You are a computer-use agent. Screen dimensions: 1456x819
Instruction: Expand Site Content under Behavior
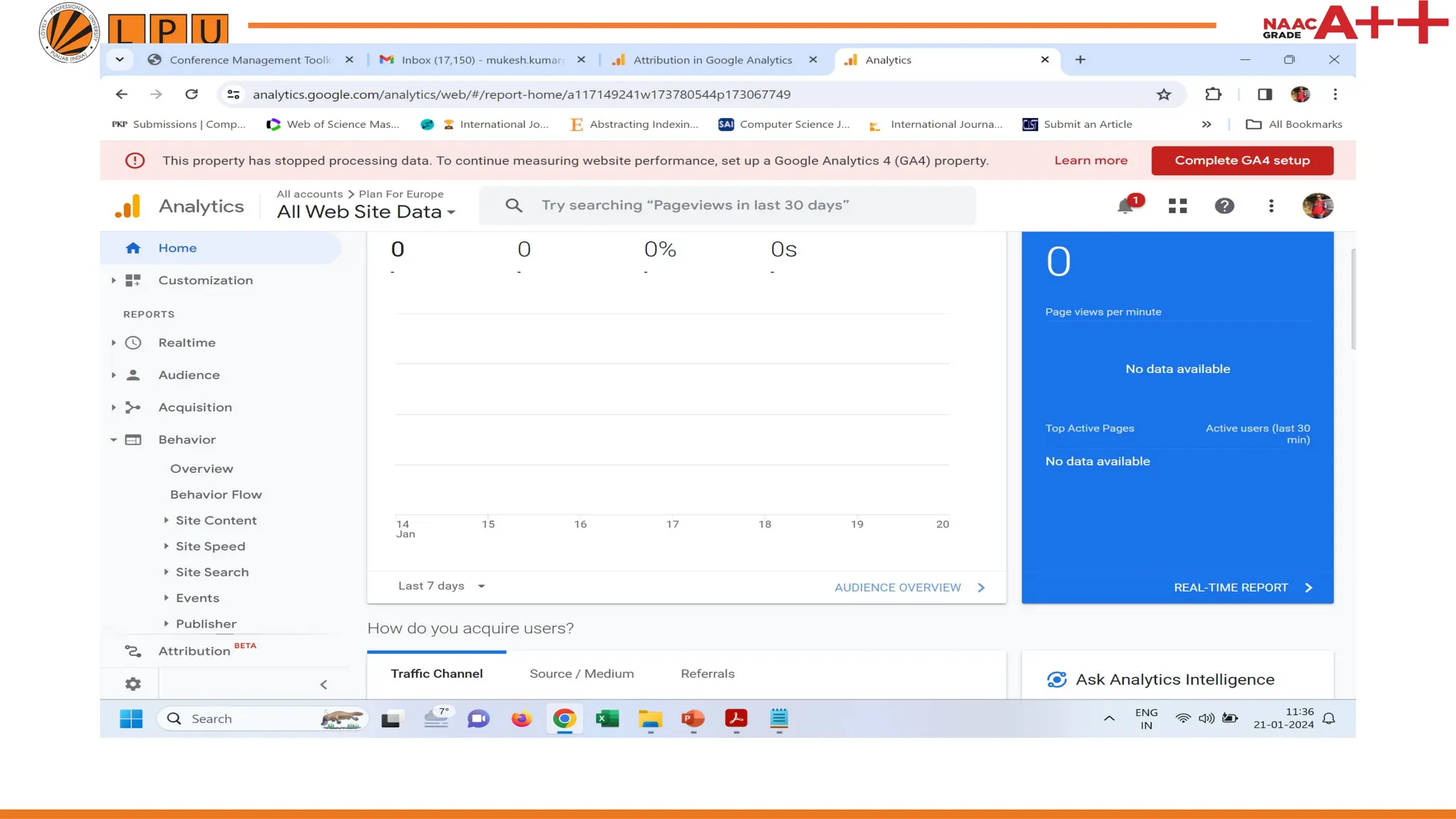(216, 520)
